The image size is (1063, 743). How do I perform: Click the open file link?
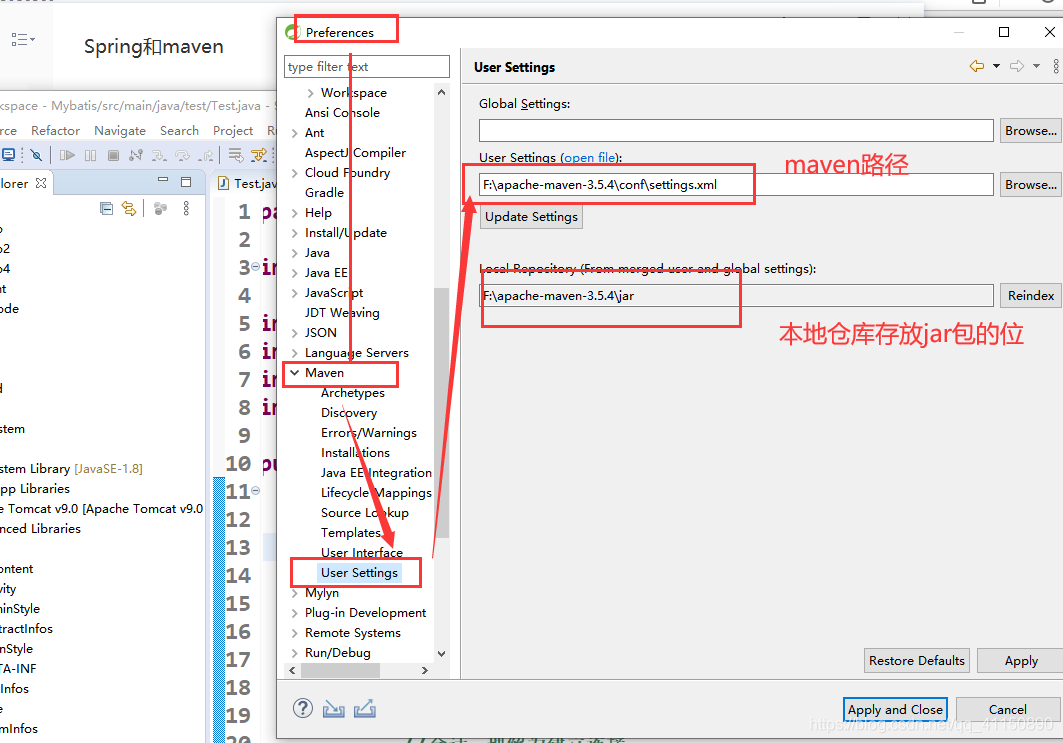coord(589,157)
